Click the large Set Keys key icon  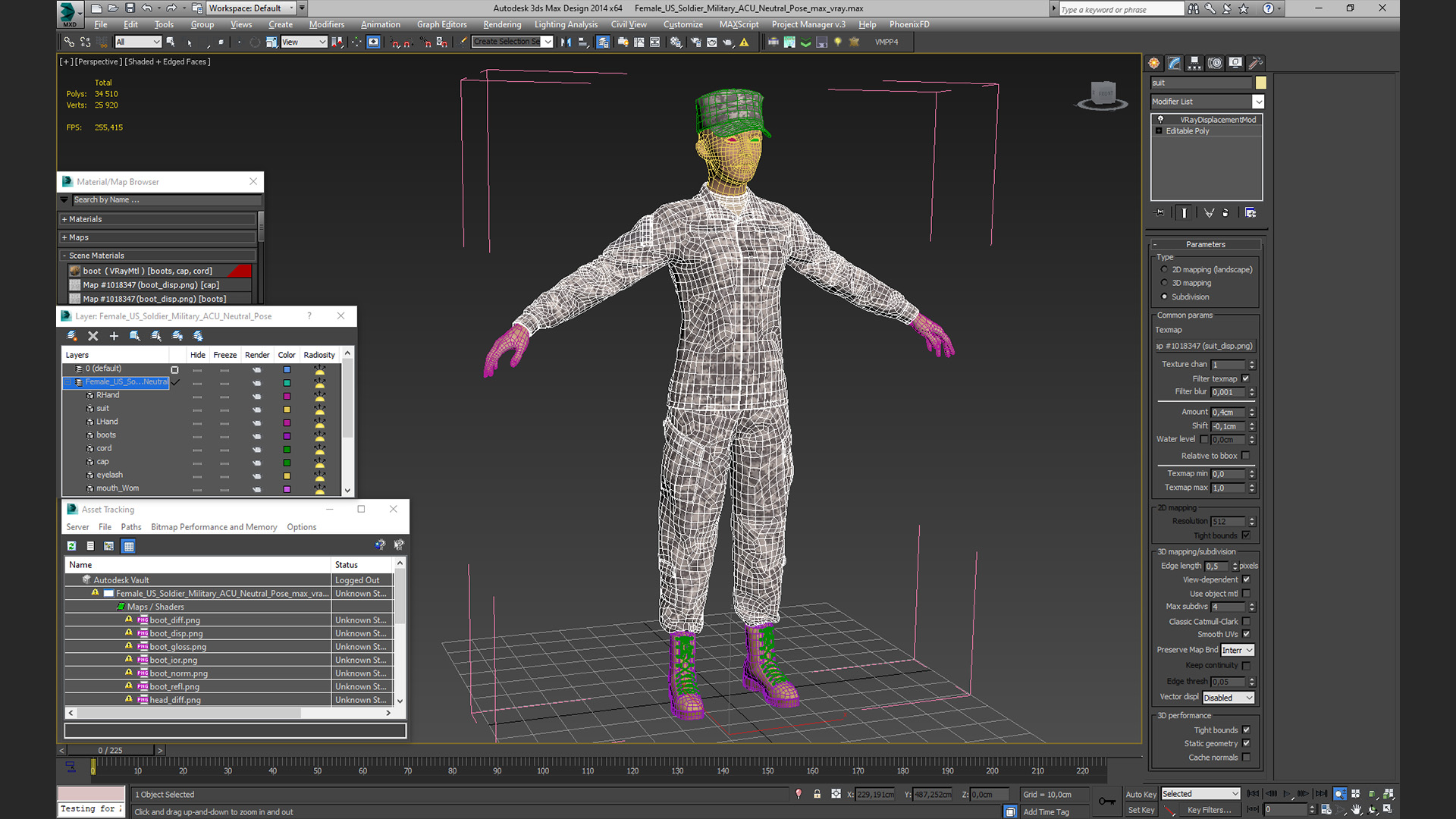1107,802
